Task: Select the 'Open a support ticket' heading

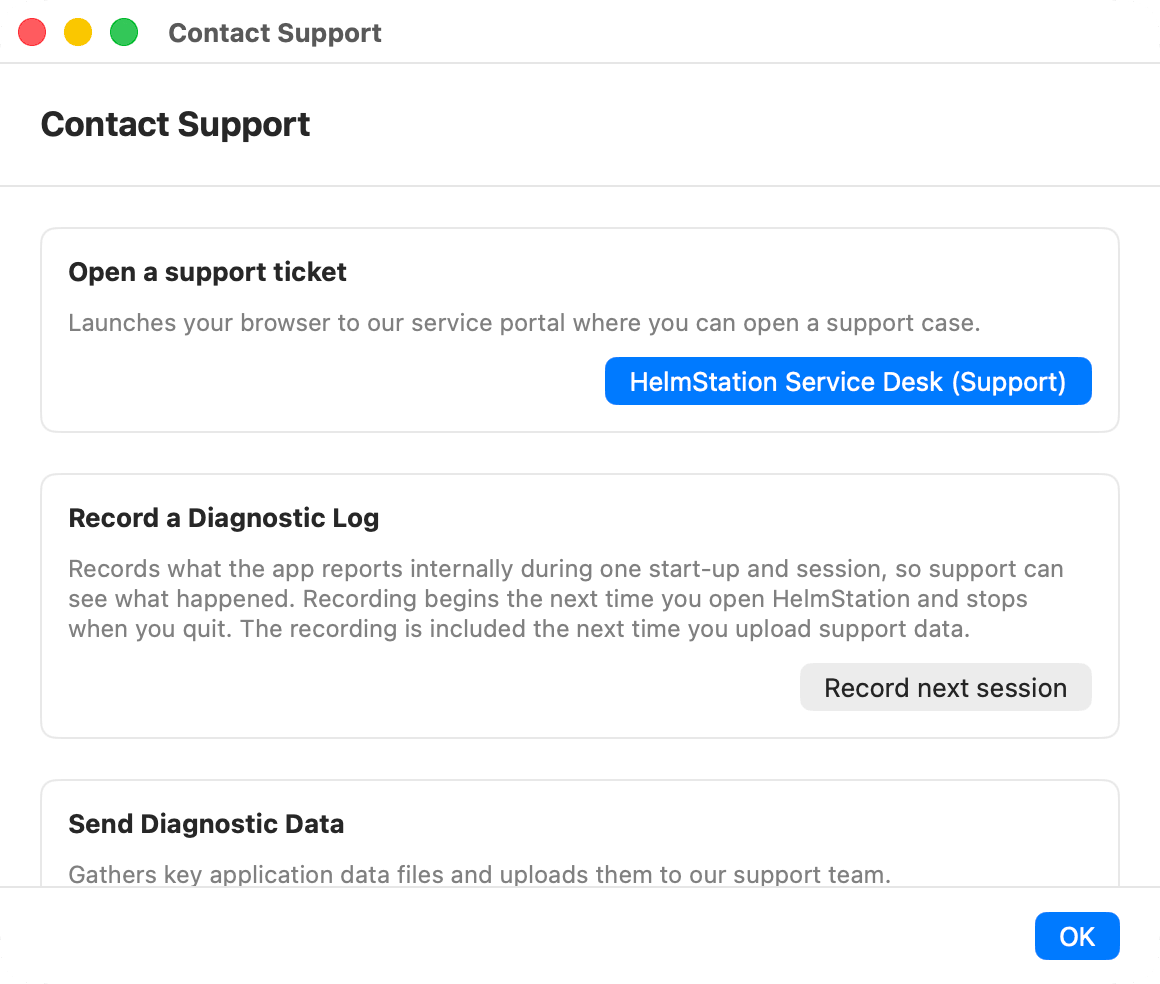Action: coord(207,272)
